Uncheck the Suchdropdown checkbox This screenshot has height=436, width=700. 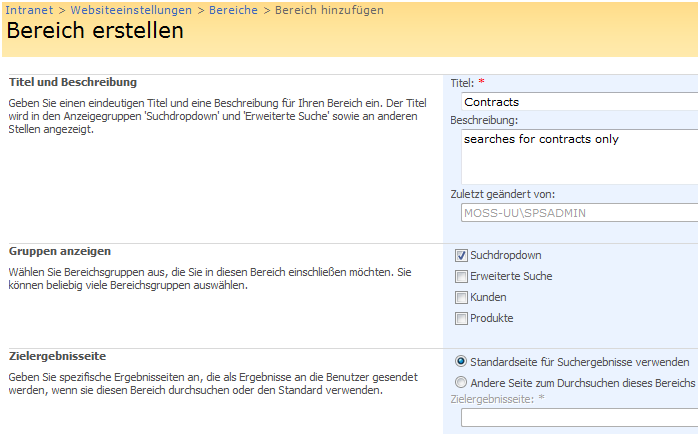[x=461, y=255]
